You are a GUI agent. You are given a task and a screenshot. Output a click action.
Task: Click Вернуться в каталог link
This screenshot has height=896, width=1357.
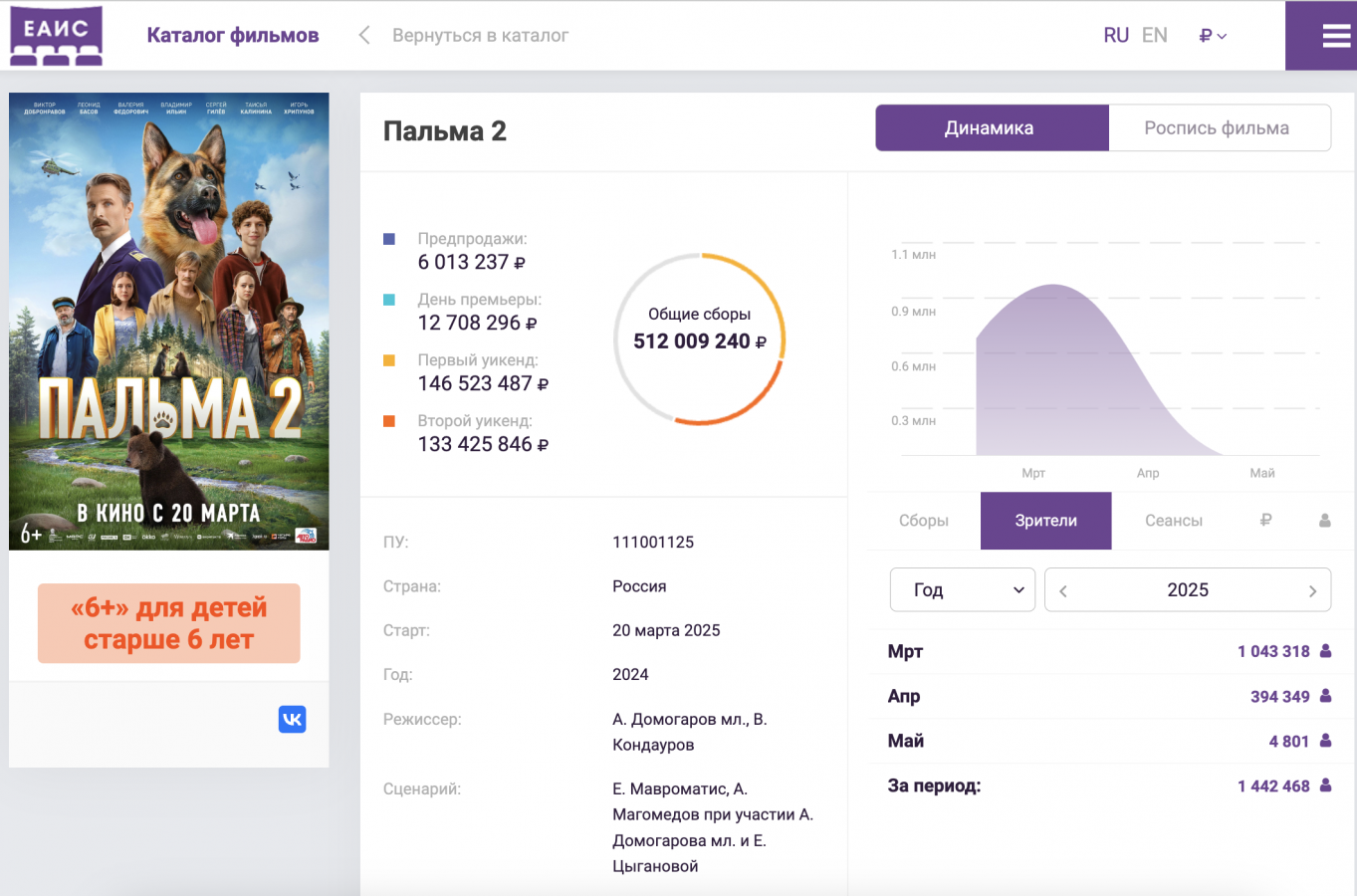tap(480, 36)
